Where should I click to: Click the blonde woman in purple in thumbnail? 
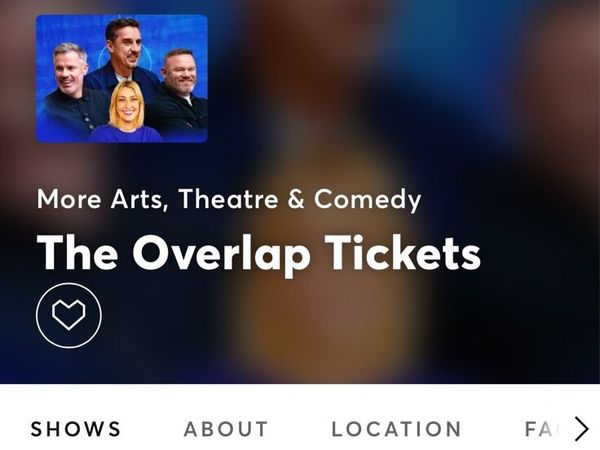pyautogui.click(x=126, y=112)
